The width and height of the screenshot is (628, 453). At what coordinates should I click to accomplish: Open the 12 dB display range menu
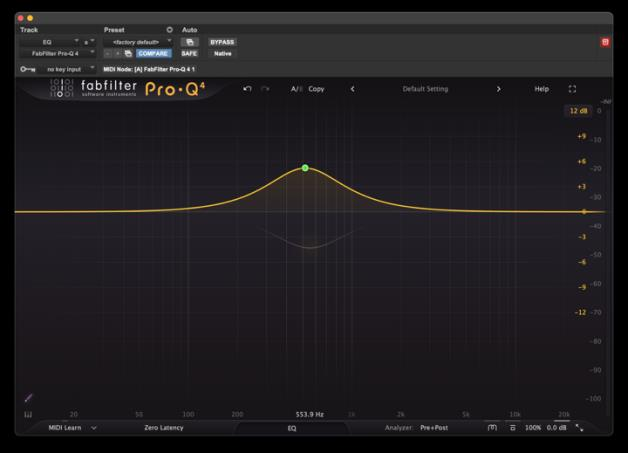tap(578, 111)
